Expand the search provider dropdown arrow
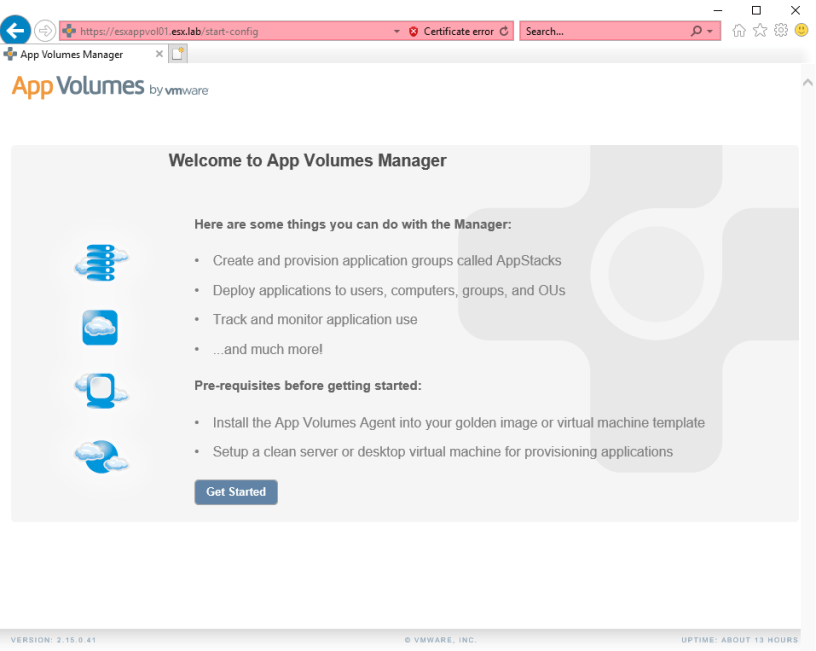Screen dimensions: 816x651 710,32
